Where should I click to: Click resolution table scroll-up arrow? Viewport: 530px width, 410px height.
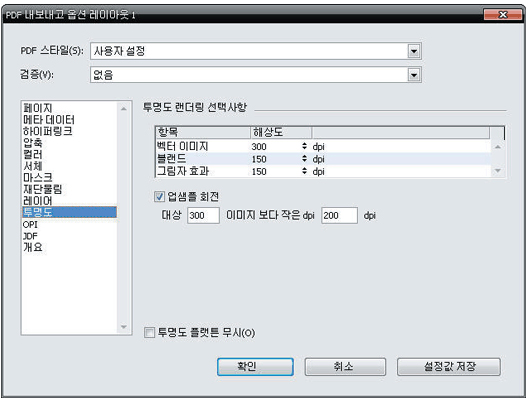click(x=498, y=147)
